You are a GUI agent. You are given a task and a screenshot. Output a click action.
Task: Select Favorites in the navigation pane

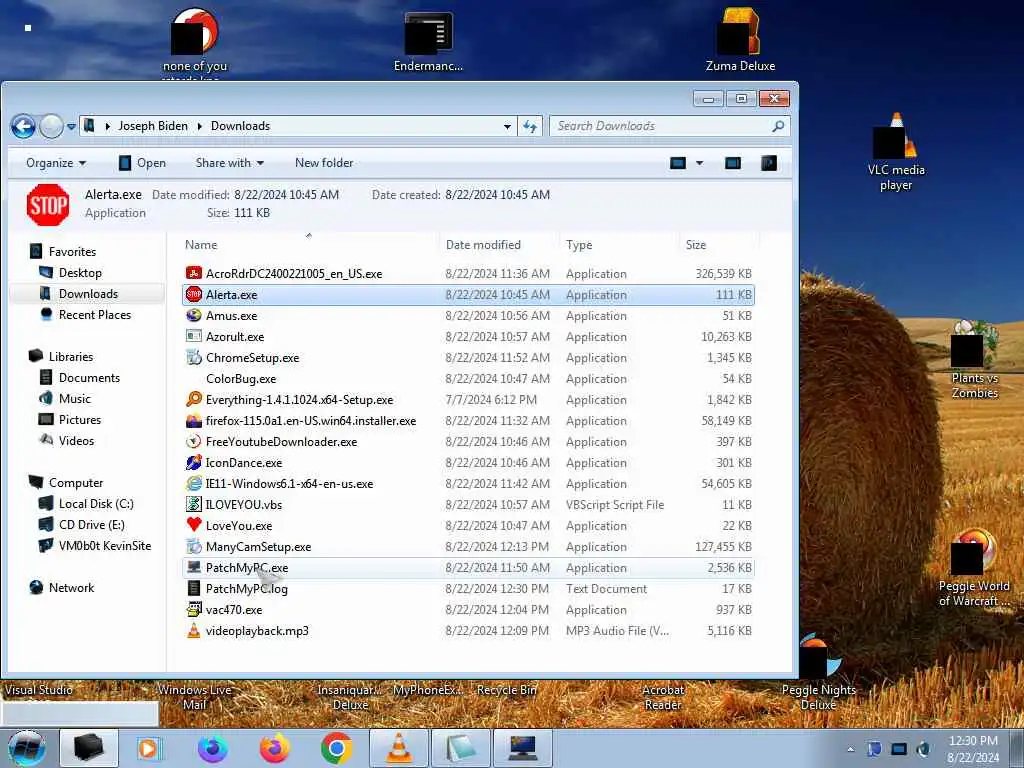[63, 251]
